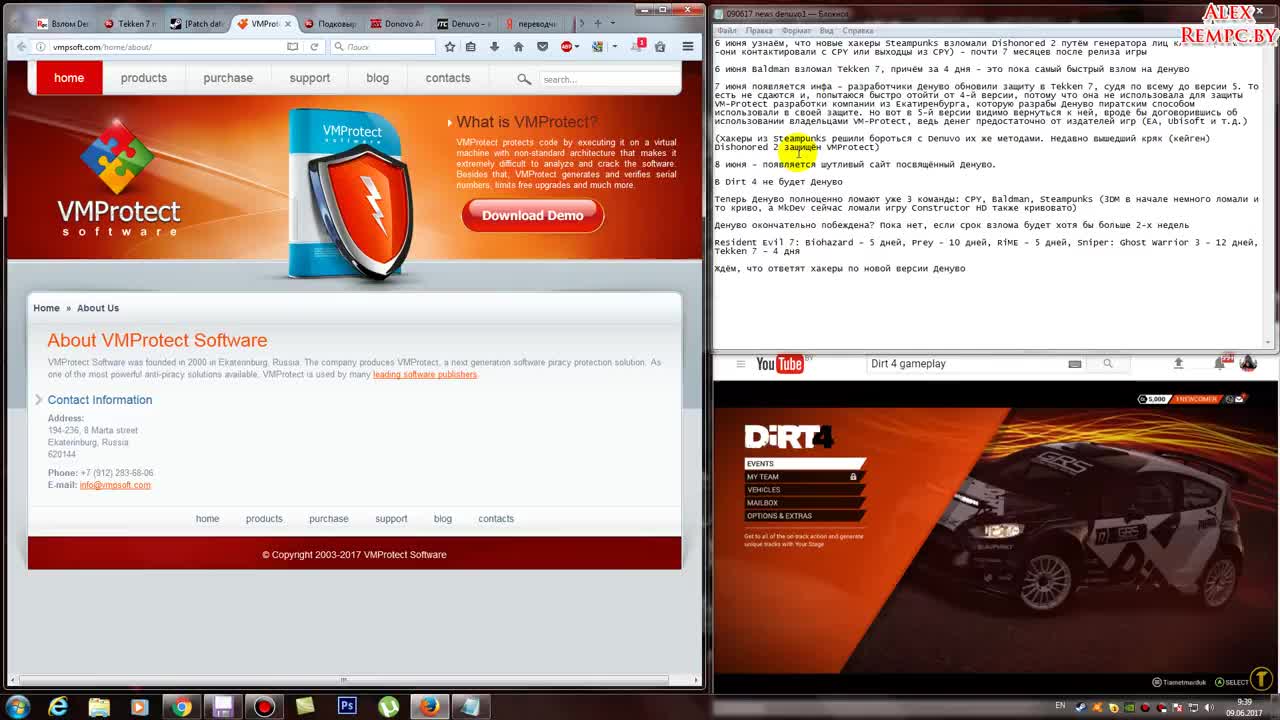This screenshot has height=720, width=1280.
Task: Click Home in the breadcrumb
Action: click(46, 308)
